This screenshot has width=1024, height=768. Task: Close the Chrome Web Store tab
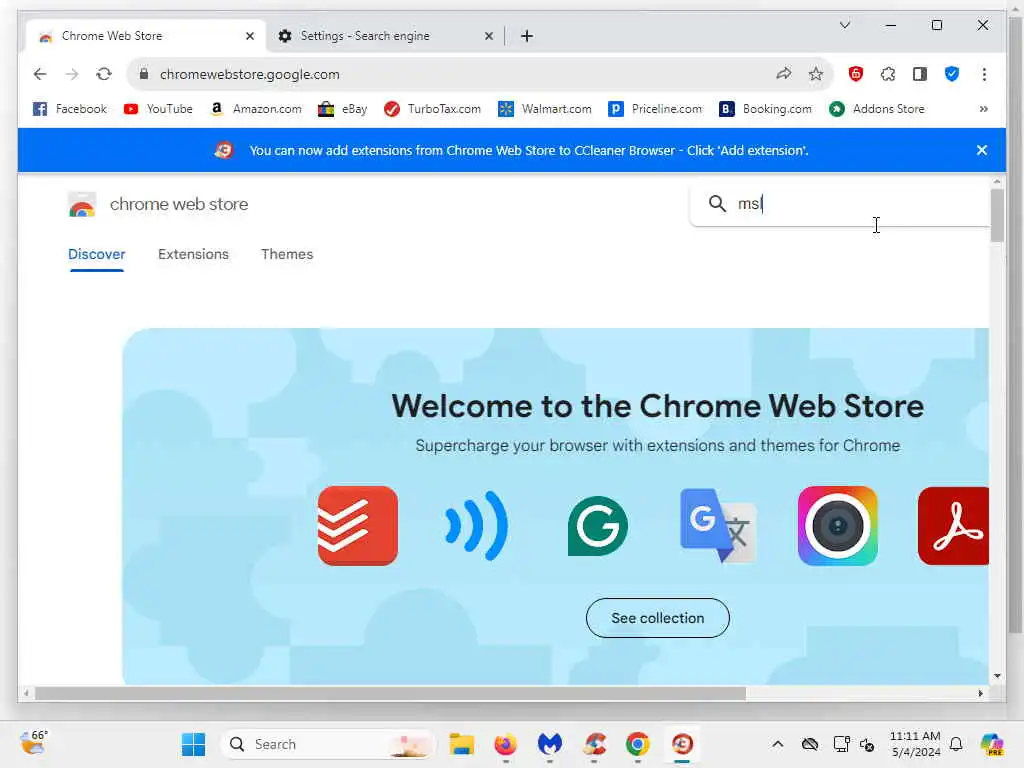pyautogui.click(x=249, y=36)
